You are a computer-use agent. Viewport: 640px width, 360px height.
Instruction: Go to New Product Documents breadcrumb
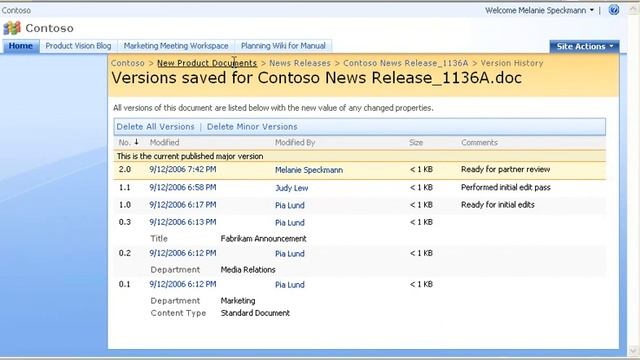(x=207, y=63)
